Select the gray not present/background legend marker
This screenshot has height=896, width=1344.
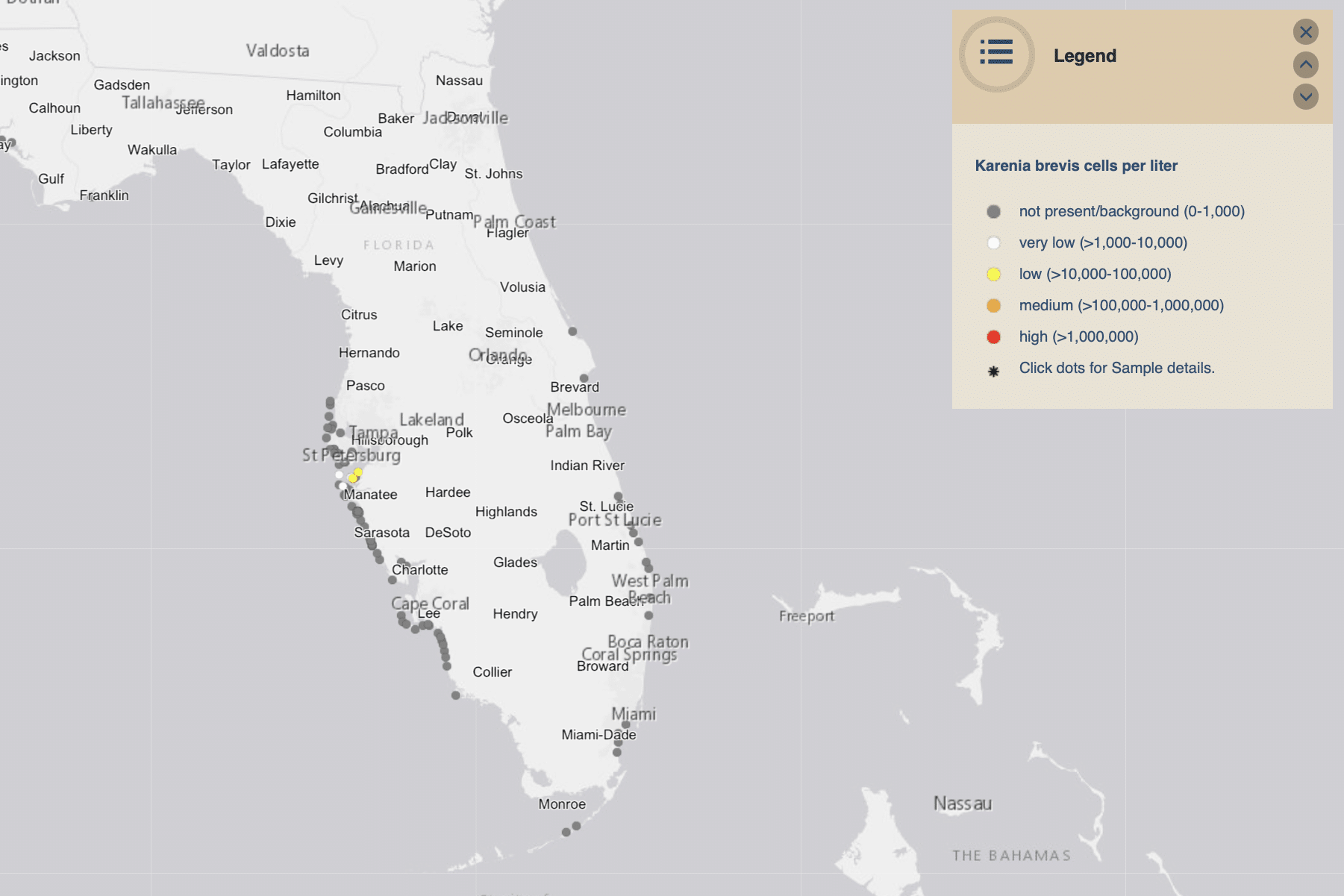coord(993,211)
